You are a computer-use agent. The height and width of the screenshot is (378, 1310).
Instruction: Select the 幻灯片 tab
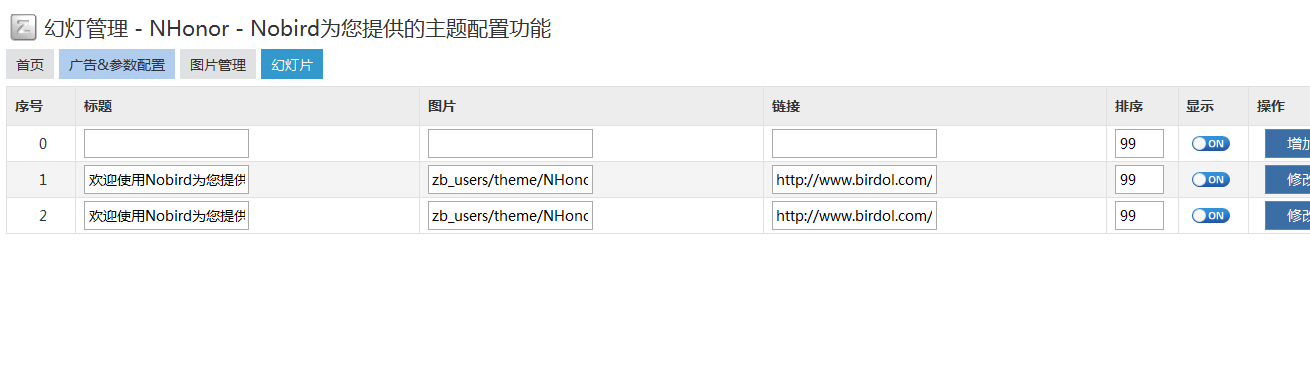pyautogui.click(x=292, y=65)
